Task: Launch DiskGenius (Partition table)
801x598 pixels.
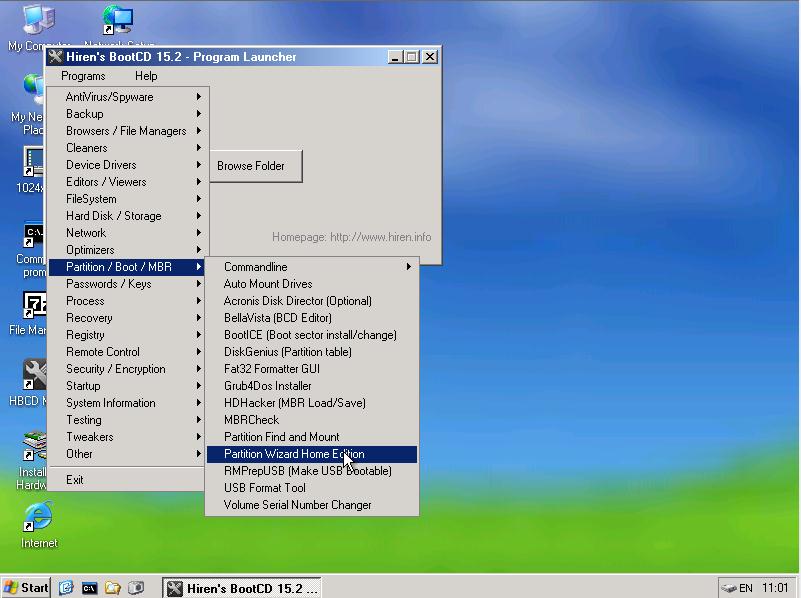Action: coord(312,352)
